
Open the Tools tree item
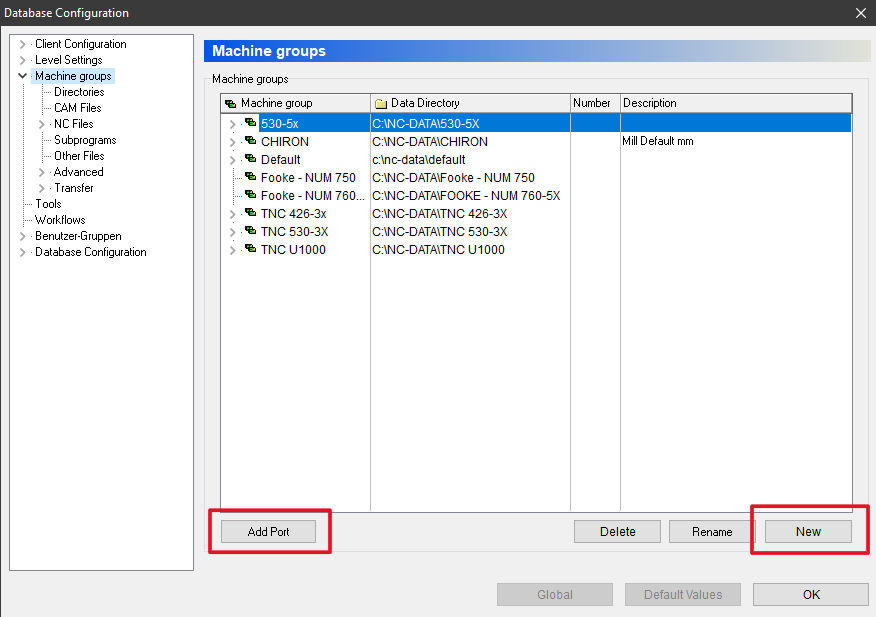click(x=48, y=204)
